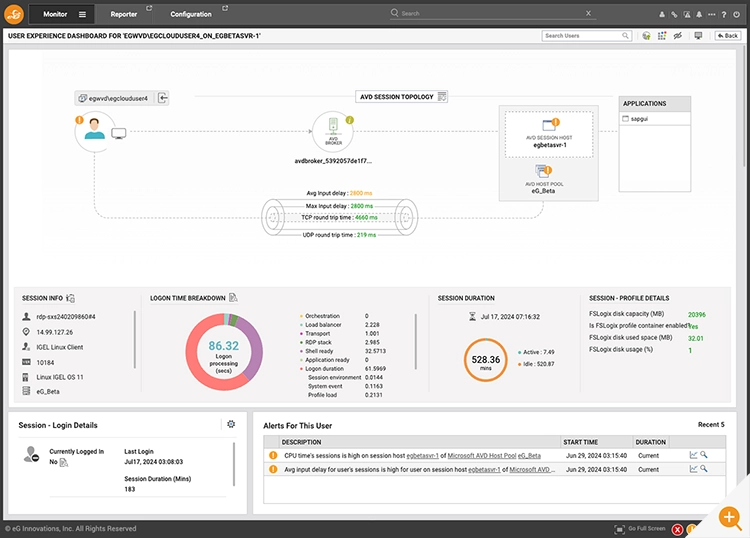Toggle the crossed-out eye visibility icon
The height and width of the screenshot is (538, 750).
tap(678, 36)
